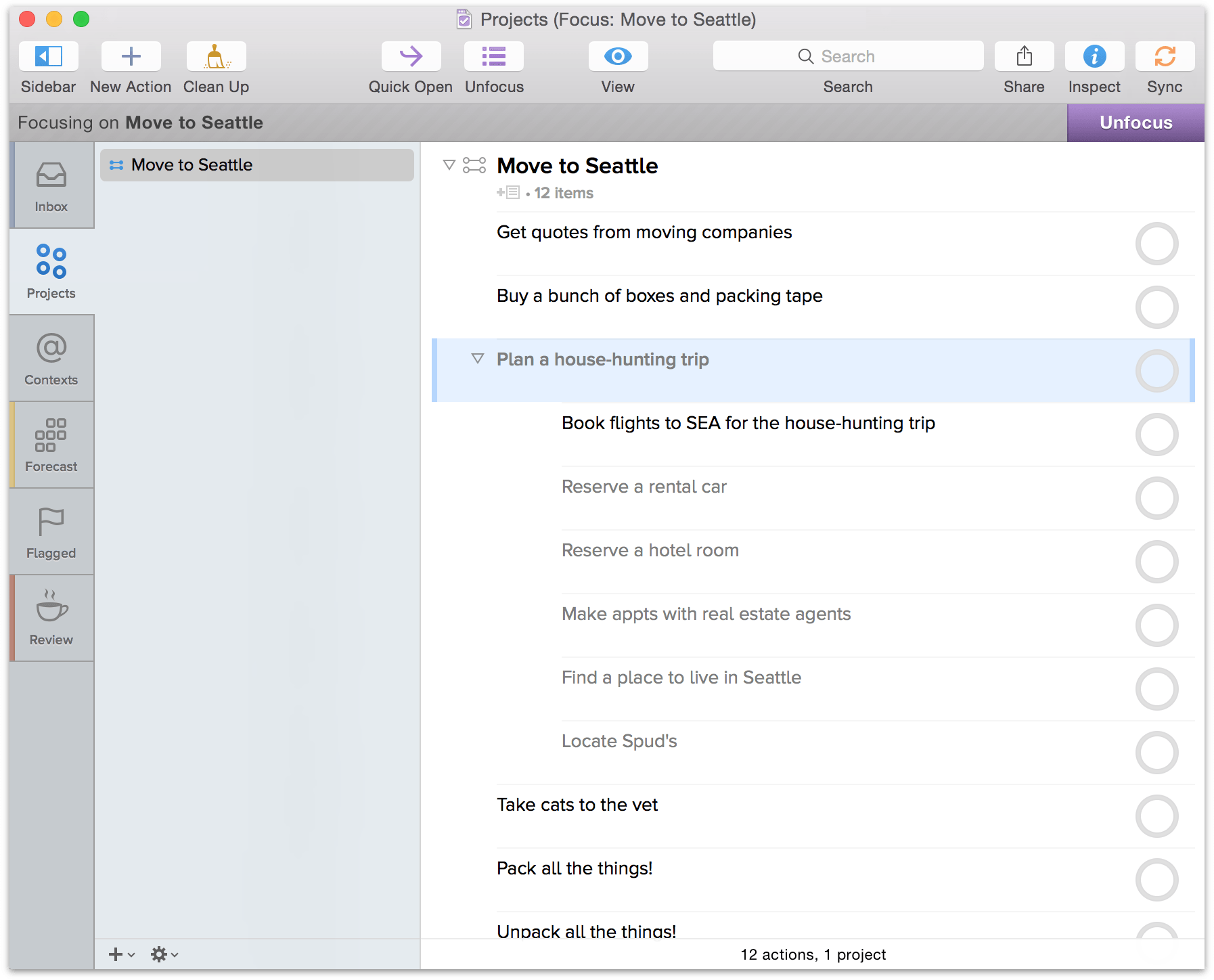1214x980 pixels.
Task: Open the gear action menu at sidebar bottom
Action: pos(164,954)
